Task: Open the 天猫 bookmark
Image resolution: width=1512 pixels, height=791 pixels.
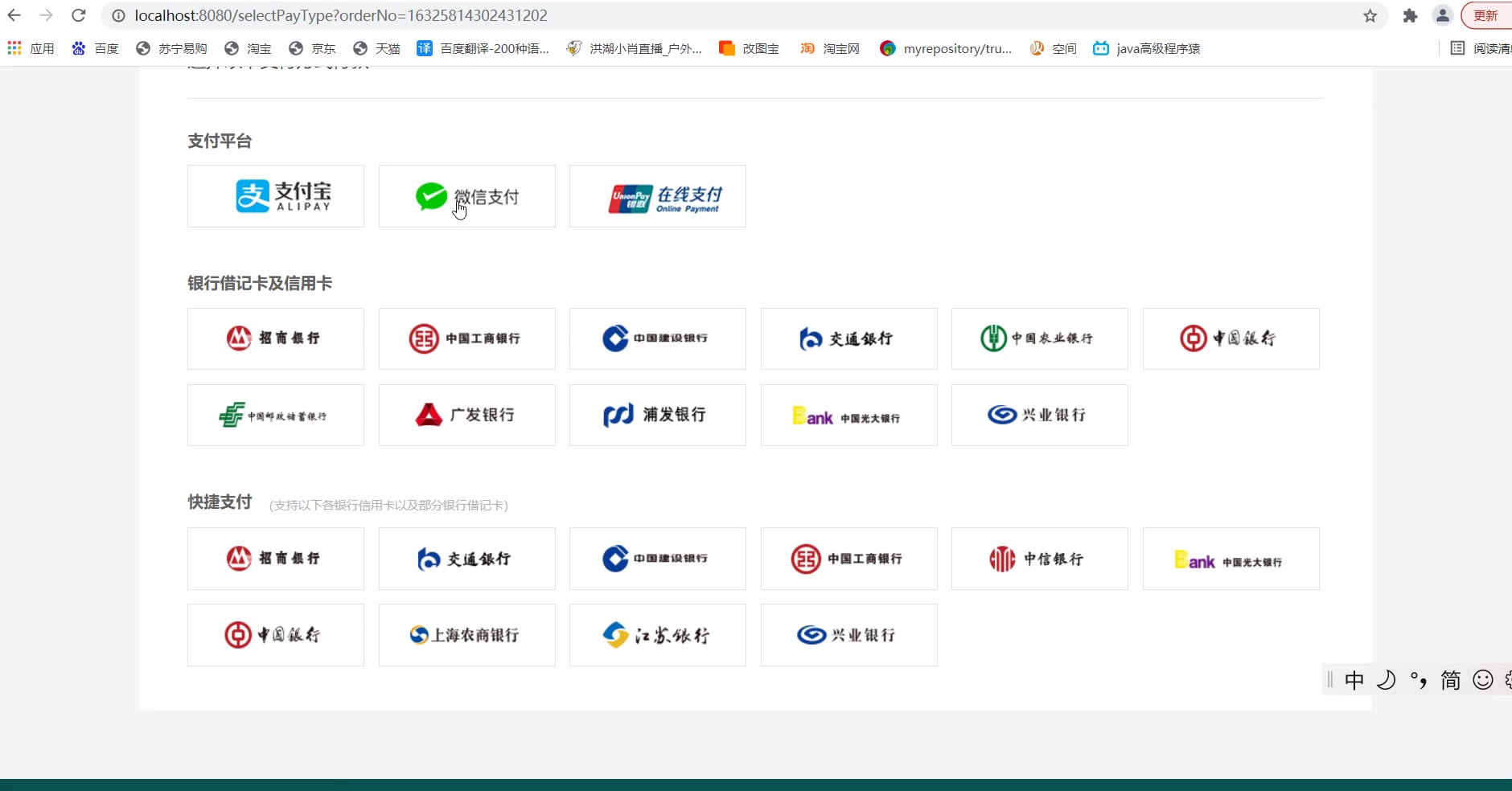Action: pos(376,49)
